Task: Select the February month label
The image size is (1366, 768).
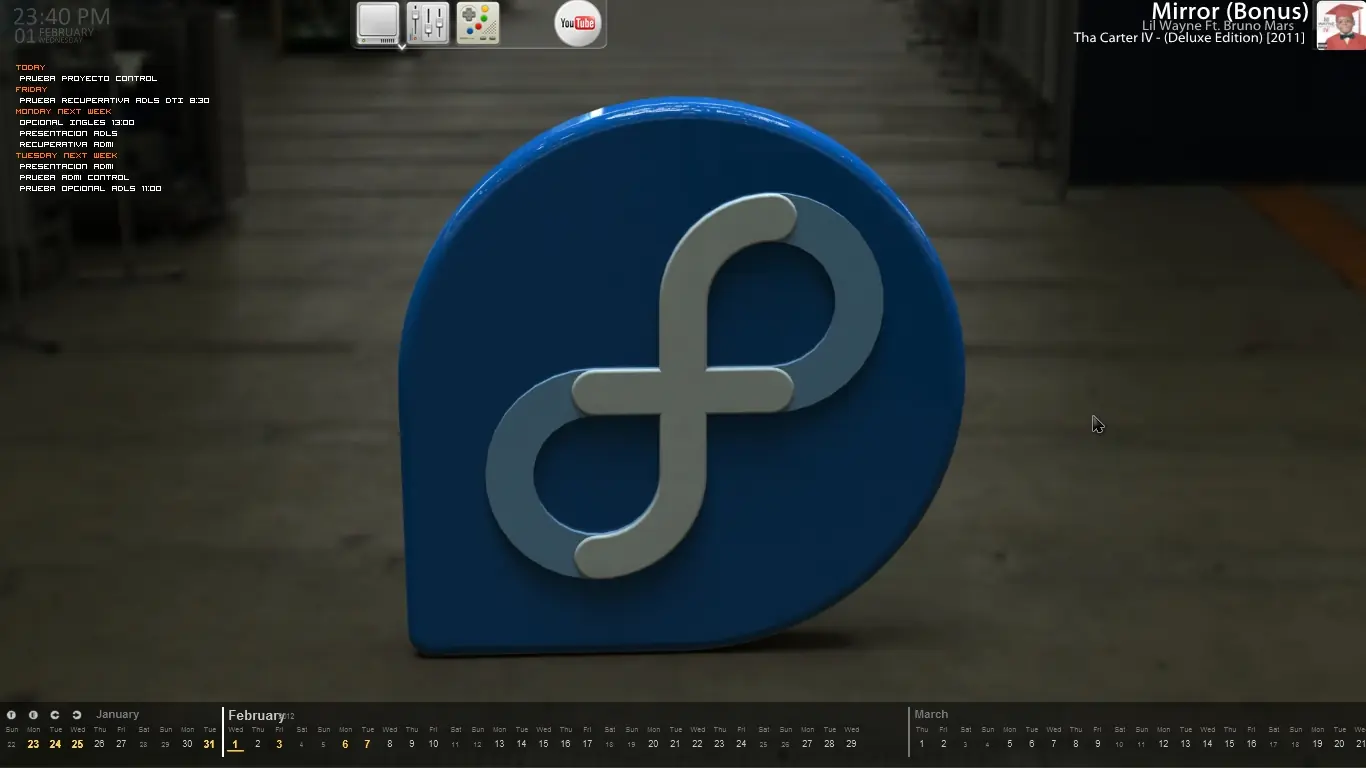Action: point(256,716)
